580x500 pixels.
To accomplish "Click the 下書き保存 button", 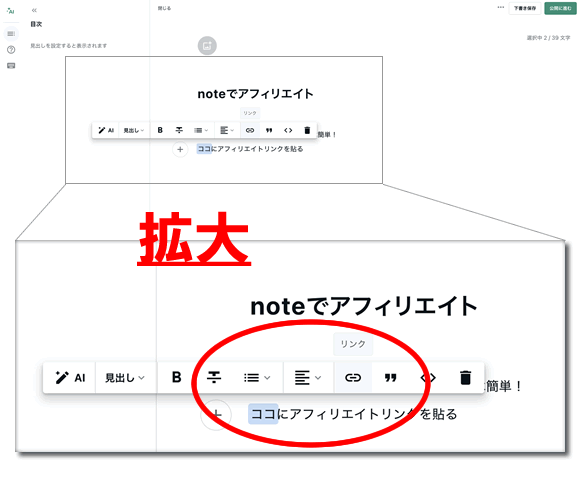I will 525,8.
